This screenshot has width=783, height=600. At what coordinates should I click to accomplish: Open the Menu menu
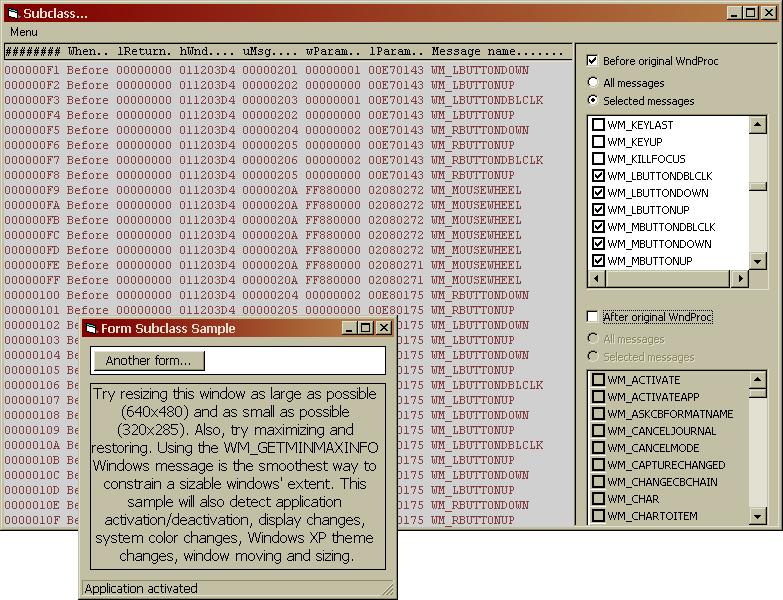point(24,32)
